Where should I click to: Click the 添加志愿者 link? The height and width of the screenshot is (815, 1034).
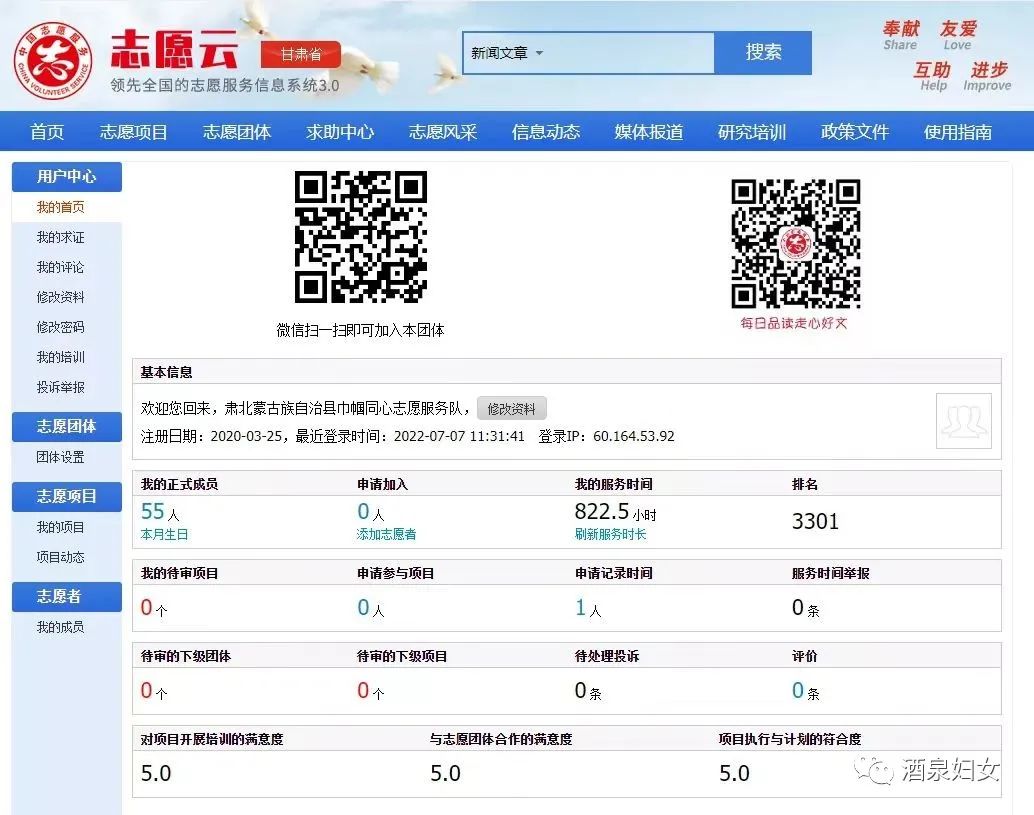pos(386,535)
